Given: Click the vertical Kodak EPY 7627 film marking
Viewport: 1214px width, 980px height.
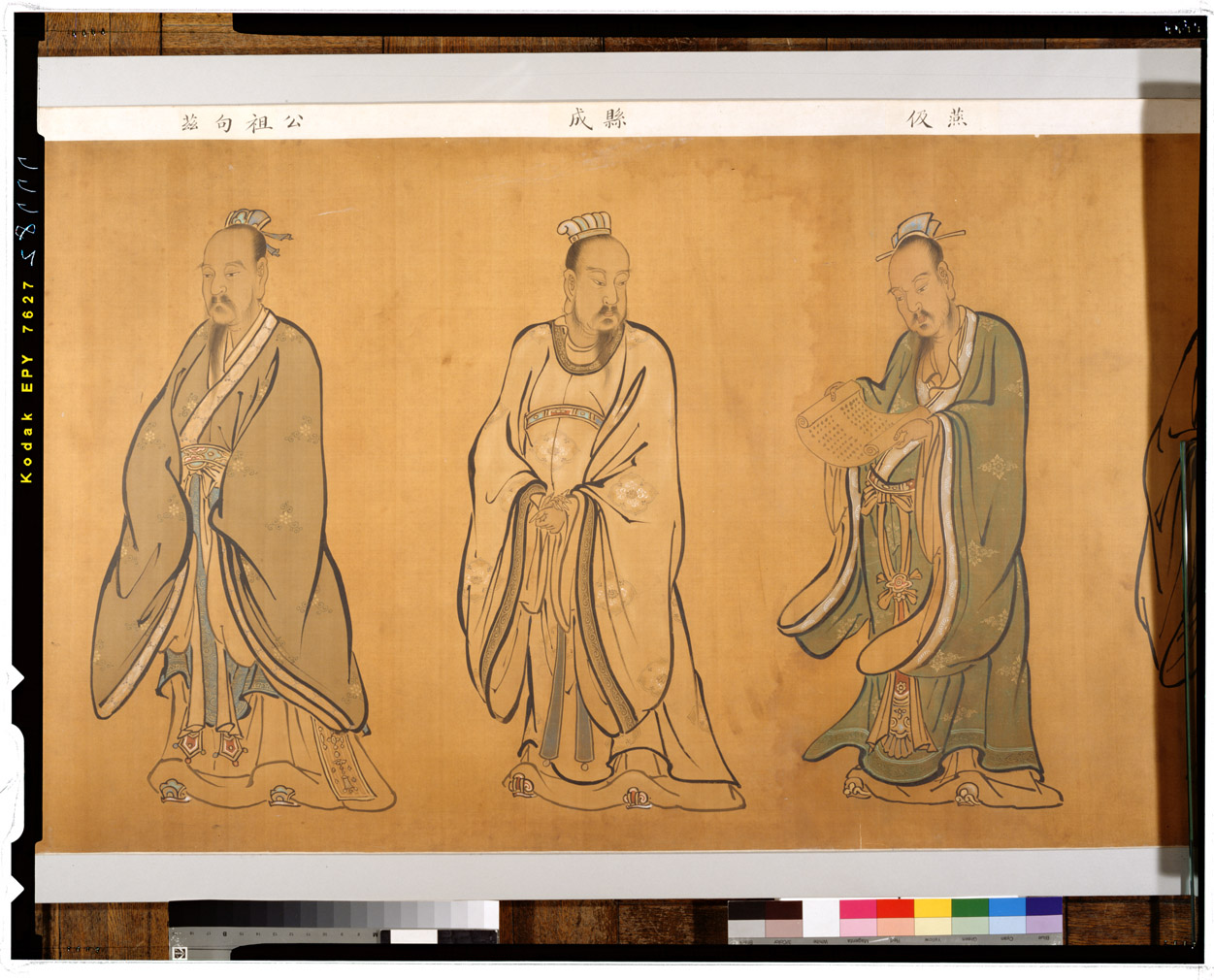Looking at the screenshot, I should [27, 381].
